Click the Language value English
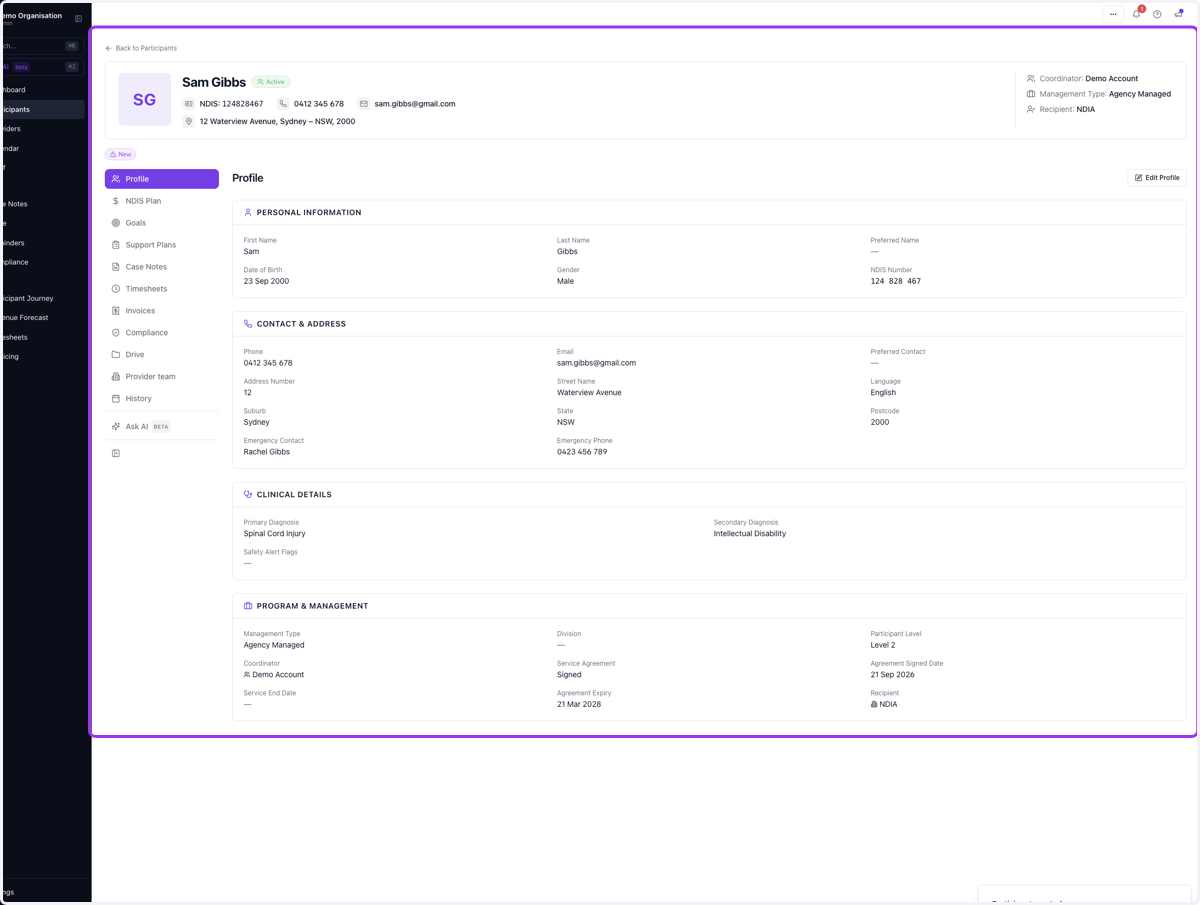Viewport: 1200px width, 905px height. coord(883,393)
